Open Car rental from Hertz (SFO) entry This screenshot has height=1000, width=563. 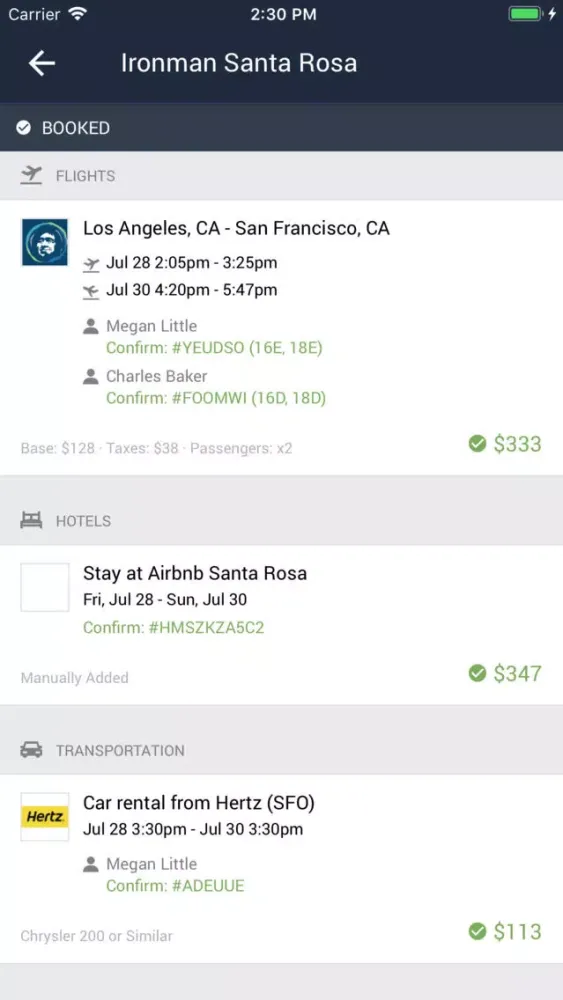tap(281, 869)
